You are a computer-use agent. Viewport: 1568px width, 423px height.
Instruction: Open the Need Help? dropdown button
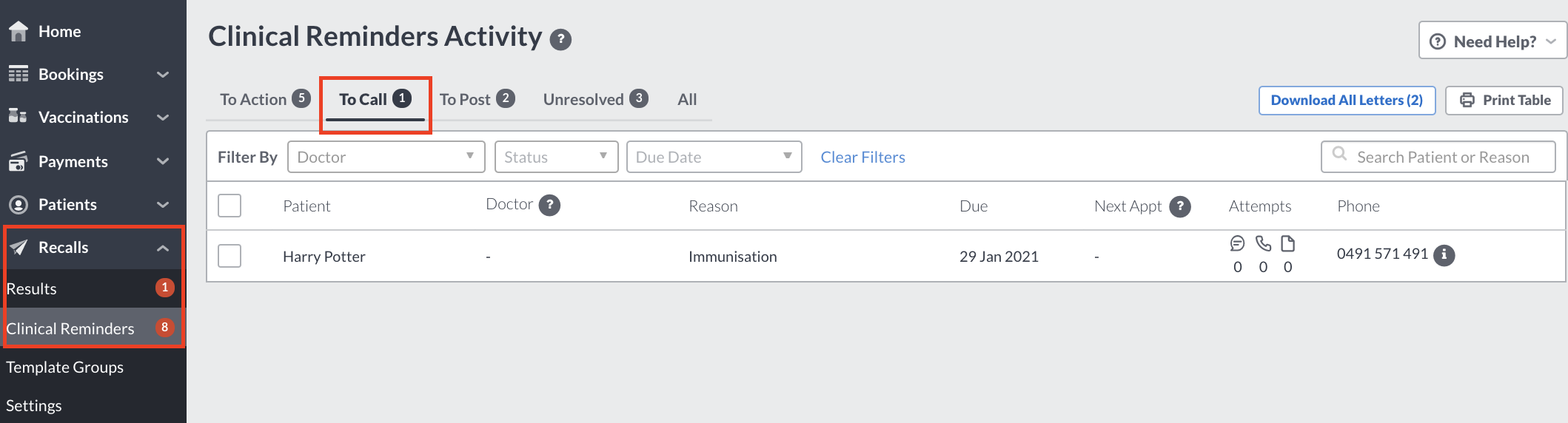click(x=1492, y=41)
